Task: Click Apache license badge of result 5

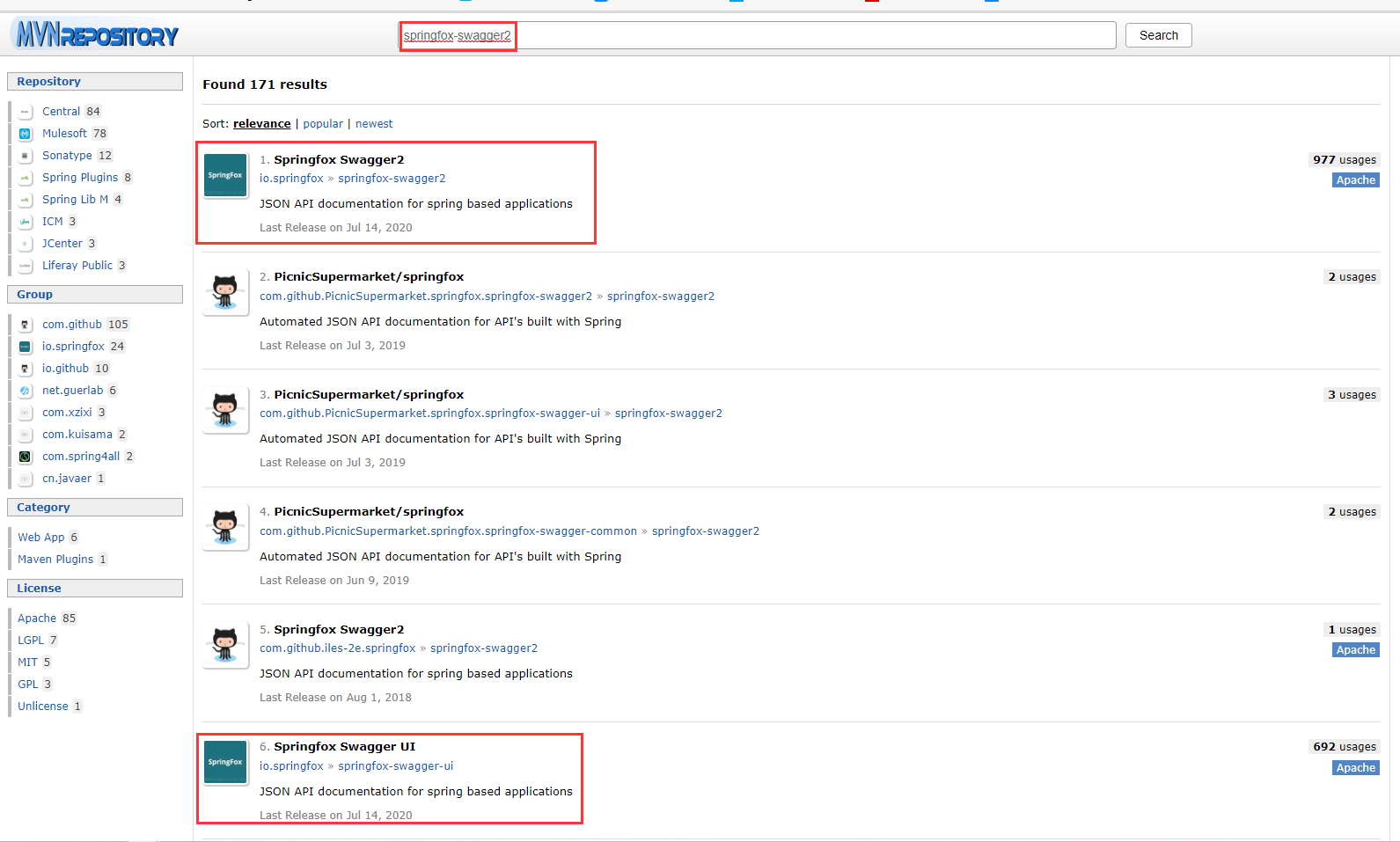Action: point(1356,650)
